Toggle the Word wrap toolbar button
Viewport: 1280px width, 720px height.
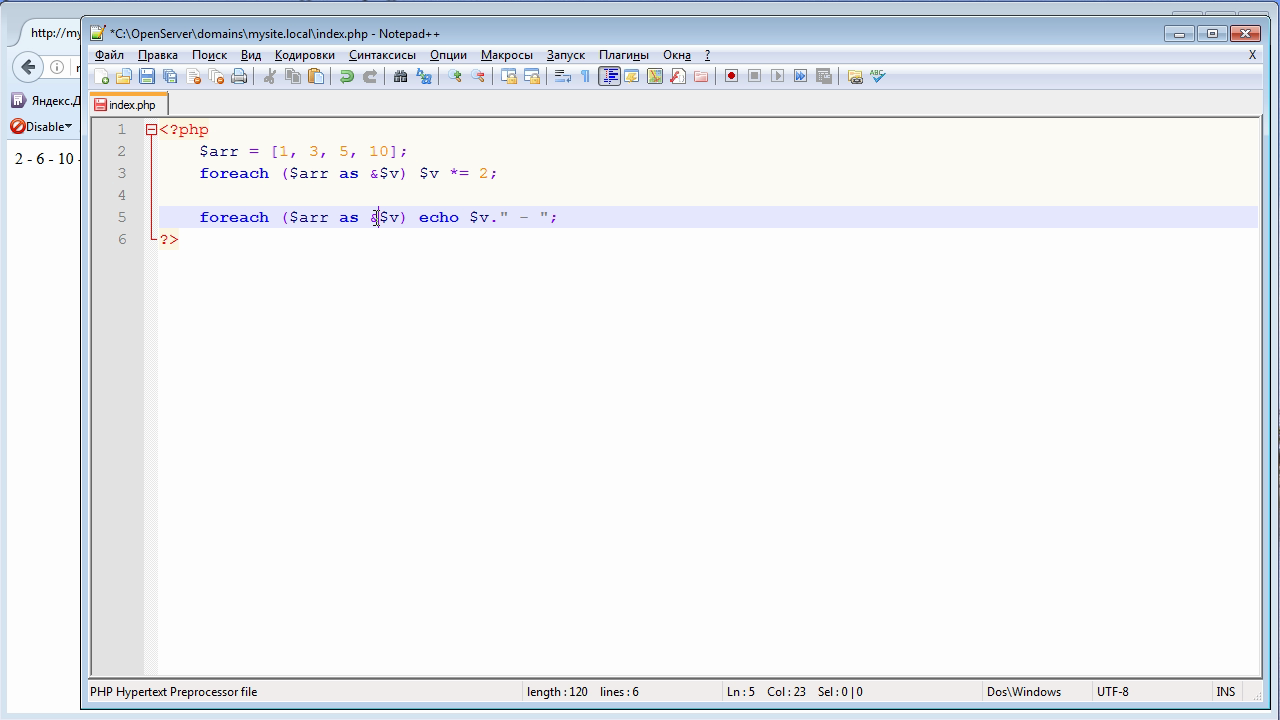point(562,76)
